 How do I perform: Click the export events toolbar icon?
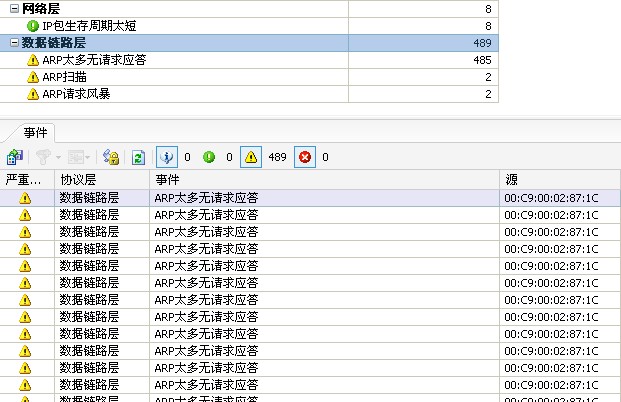pyautogui.click(x=15, y=157)
